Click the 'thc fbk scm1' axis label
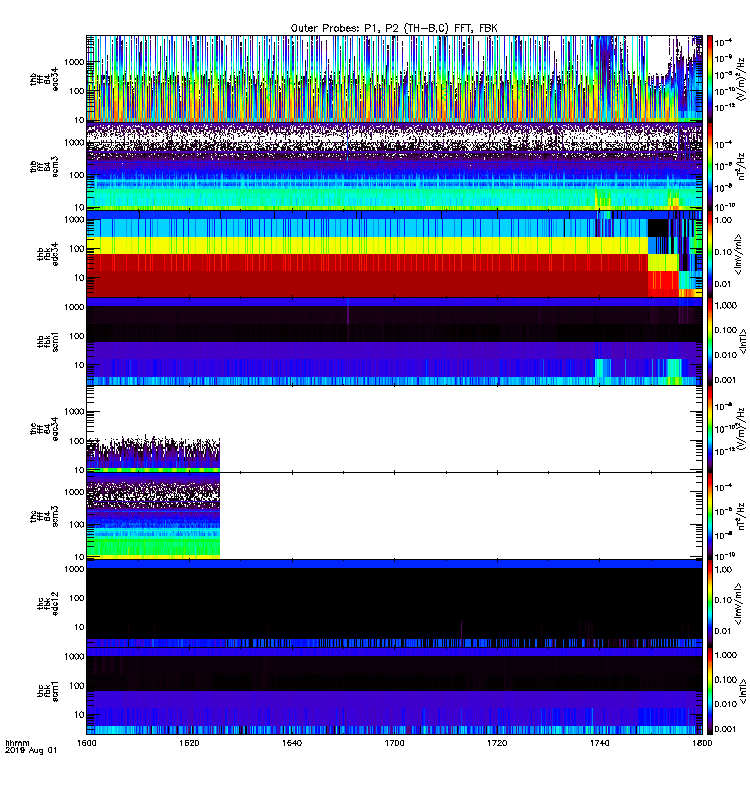This screenshot has width=750, height=800. click(47, 691)
